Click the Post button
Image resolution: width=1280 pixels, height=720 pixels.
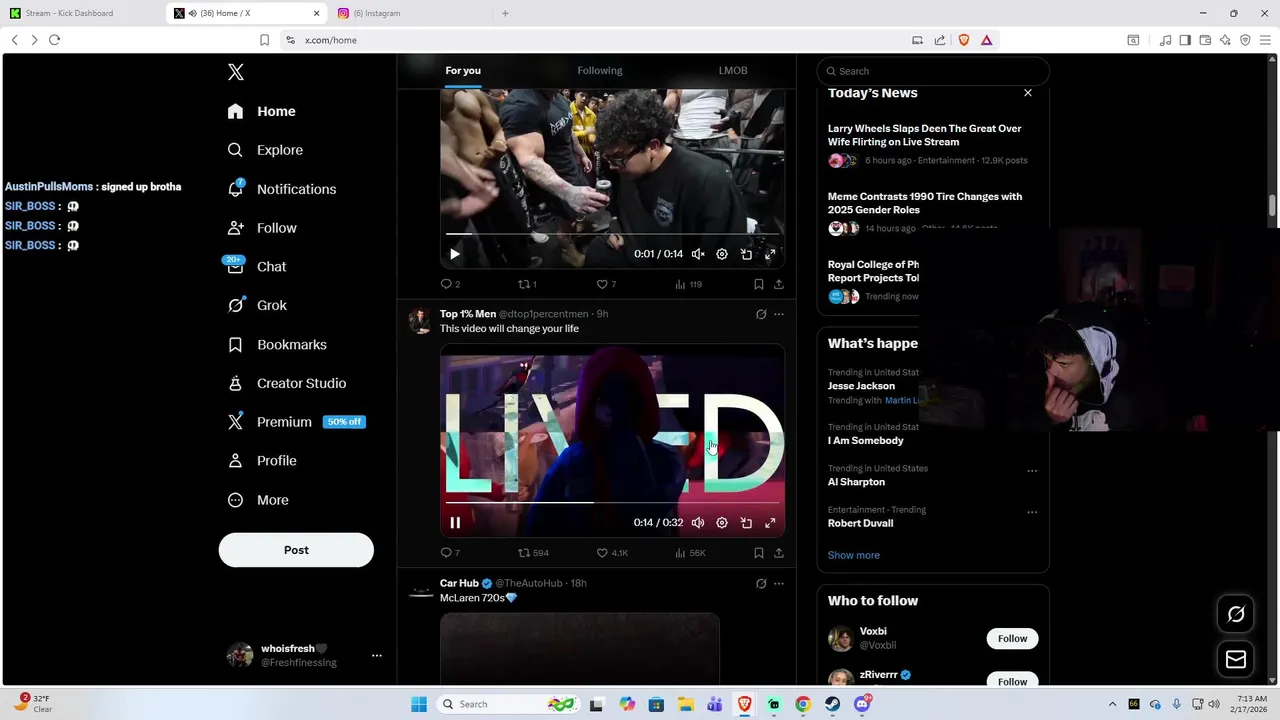coord(296,550)
